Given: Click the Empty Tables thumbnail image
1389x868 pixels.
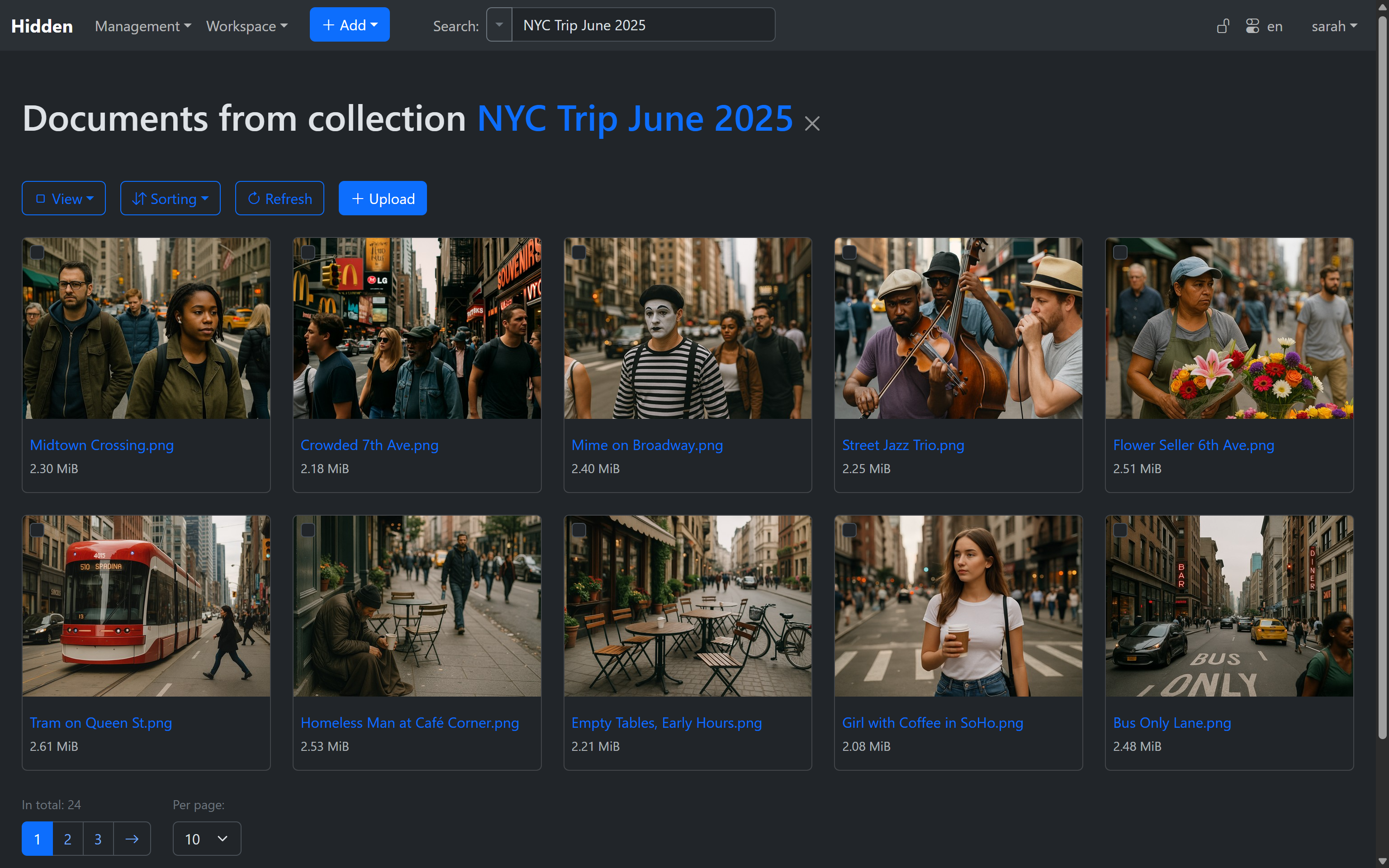Looking at the screenshot, I should click(687, 606).
